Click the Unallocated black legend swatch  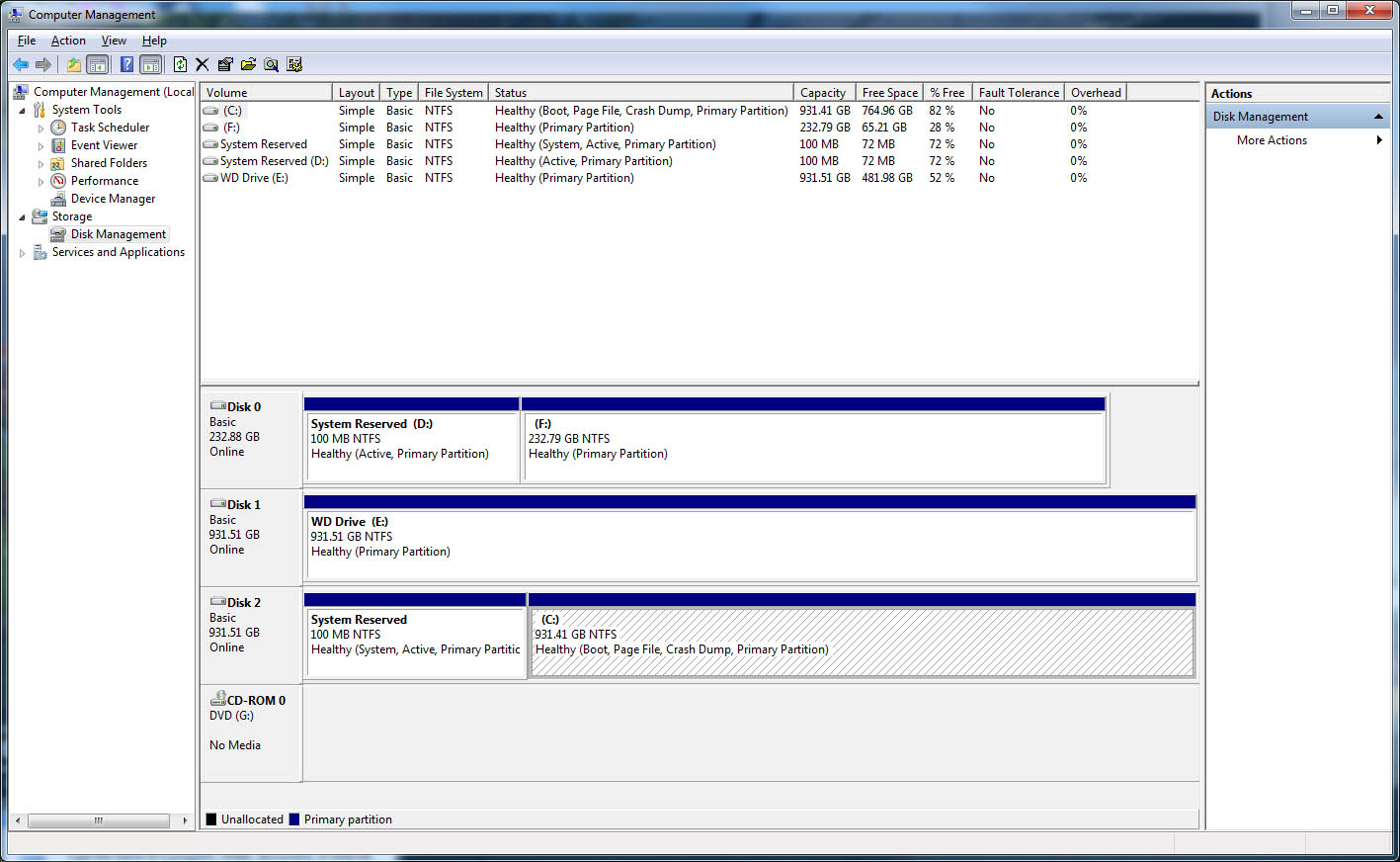pyautogui.click(x=211, y=819)
